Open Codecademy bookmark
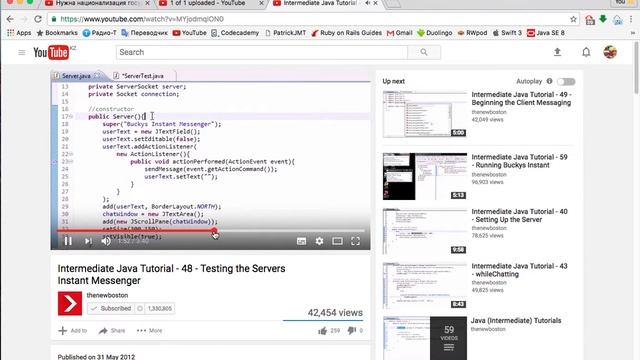Viewport: 640px width, 360px height. (235, 33)
